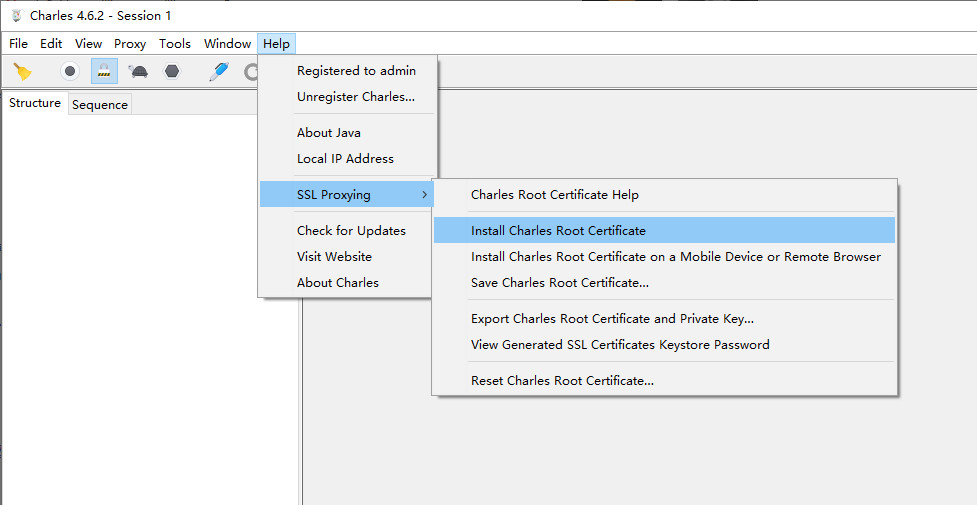Screen dimensions: 977x505
Task: Open the Tools menu
Action: click(x=174, y=44)
